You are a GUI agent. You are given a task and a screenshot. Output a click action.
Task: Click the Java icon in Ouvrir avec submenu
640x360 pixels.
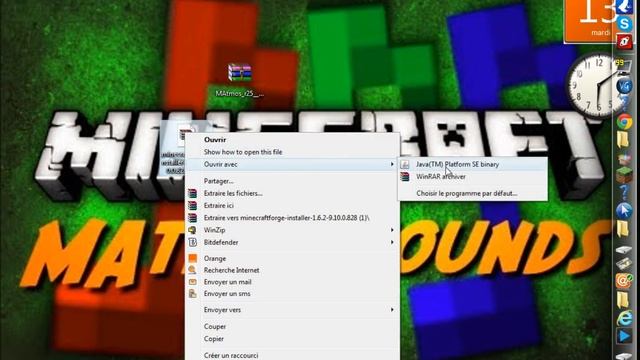pyautogui.click(x=404, y=164)
